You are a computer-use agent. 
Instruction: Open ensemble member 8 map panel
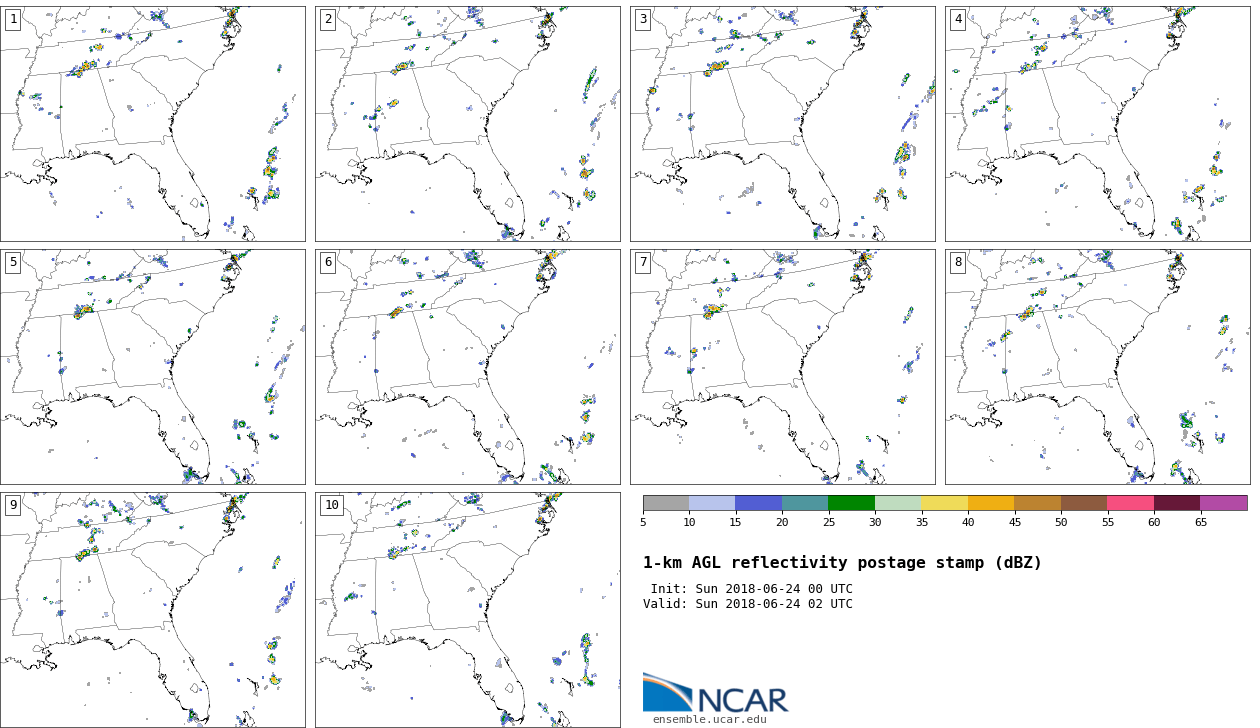pos(1097,367)
